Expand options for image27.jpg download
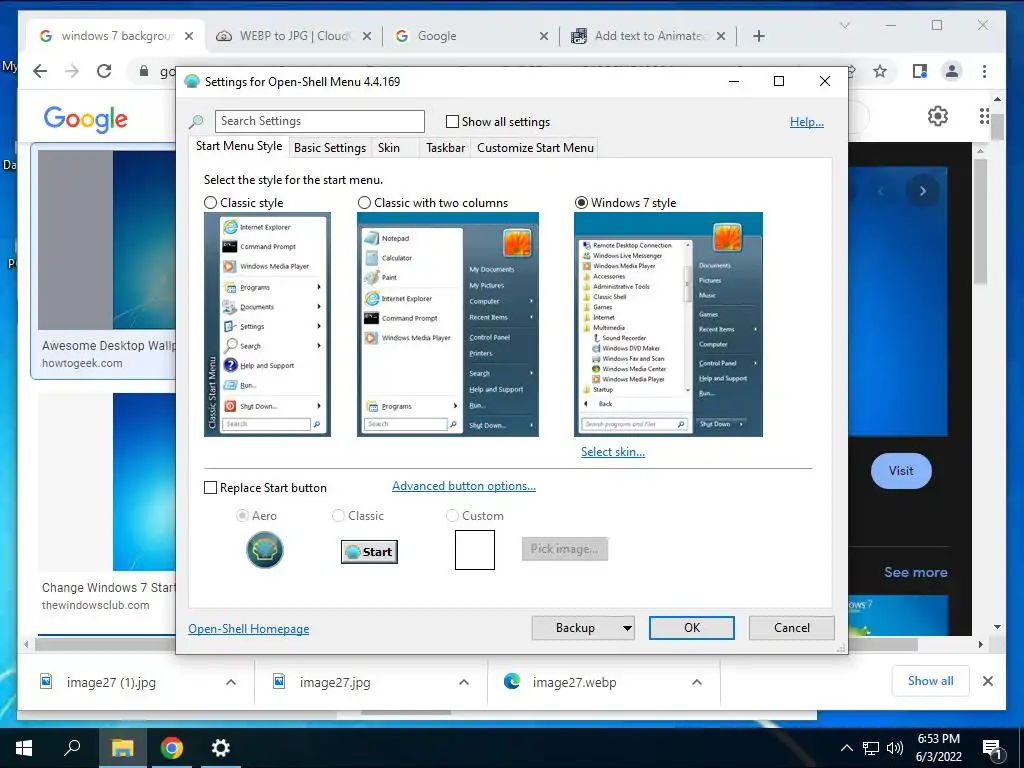1024x768 pixels. [464, 682]
